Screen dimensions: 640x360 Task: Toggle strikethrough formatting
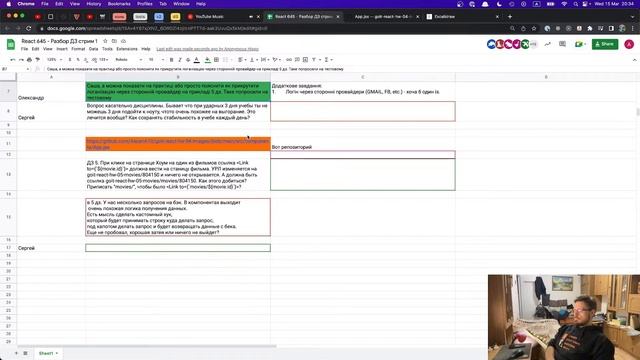coord(188,60)
